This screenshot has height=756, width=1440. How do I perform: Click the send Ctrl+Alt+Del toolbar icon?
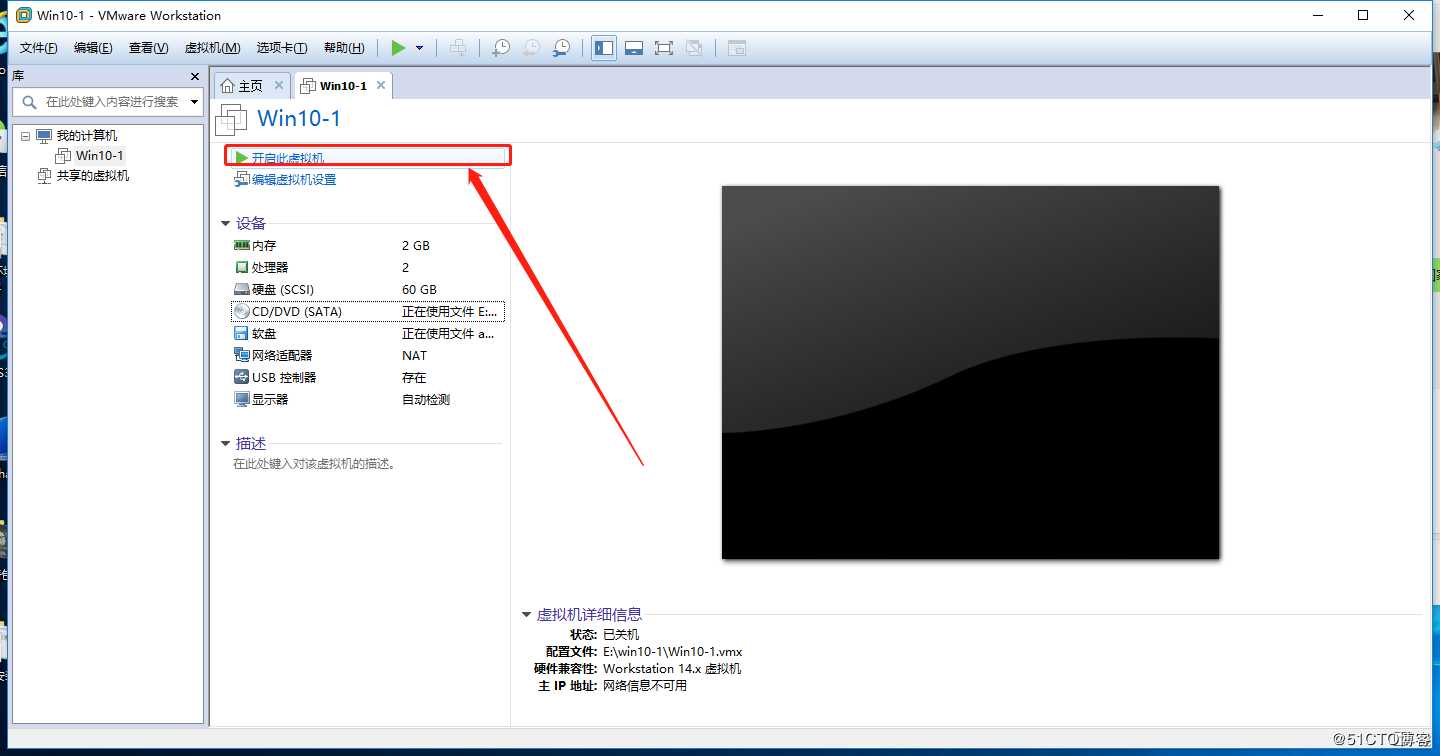tap(458, 48)
